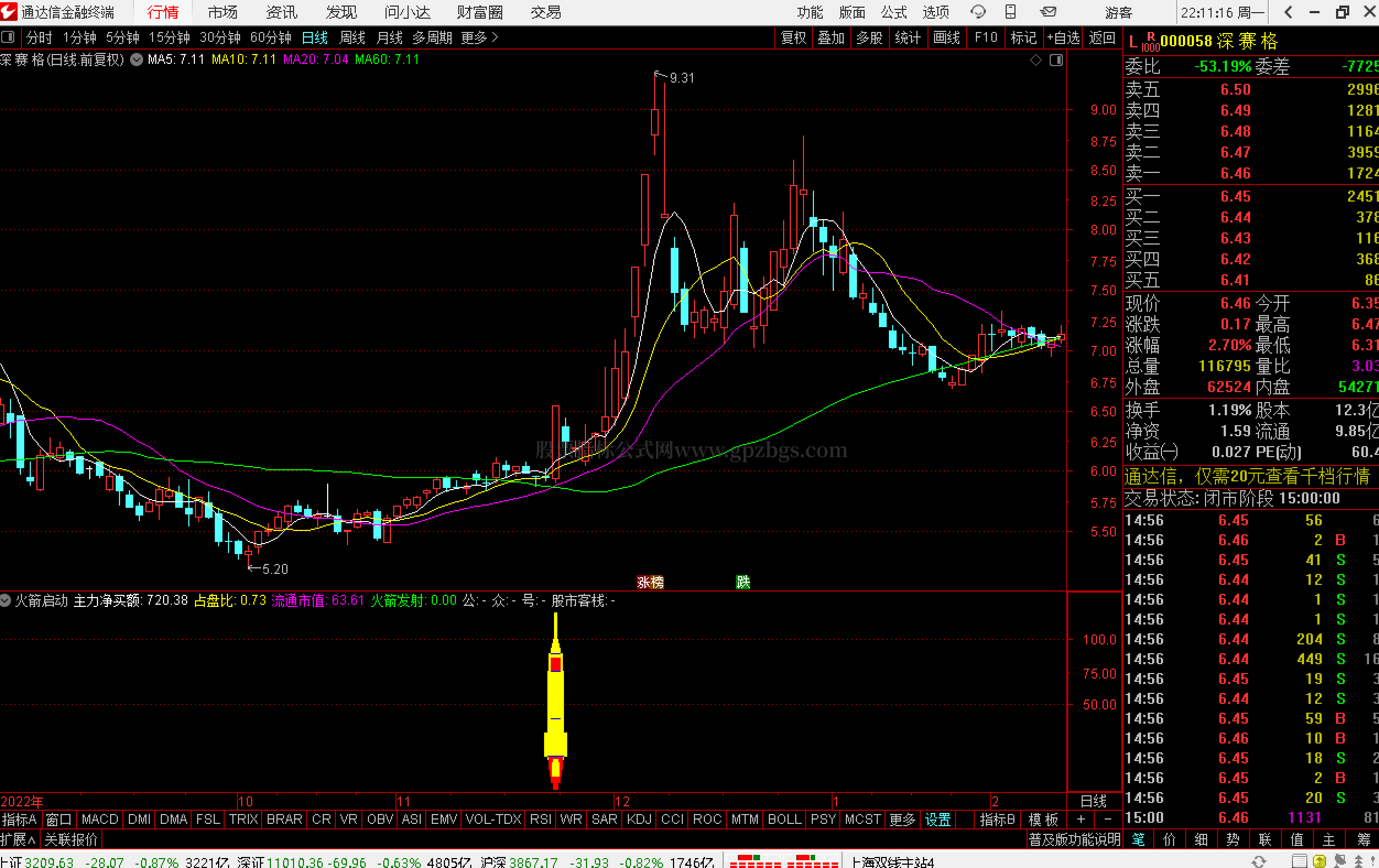Expand the 扩展 panel at bottom left
Image resolution: width=1379 pixels, height=868 pixels.
[19, 839]
